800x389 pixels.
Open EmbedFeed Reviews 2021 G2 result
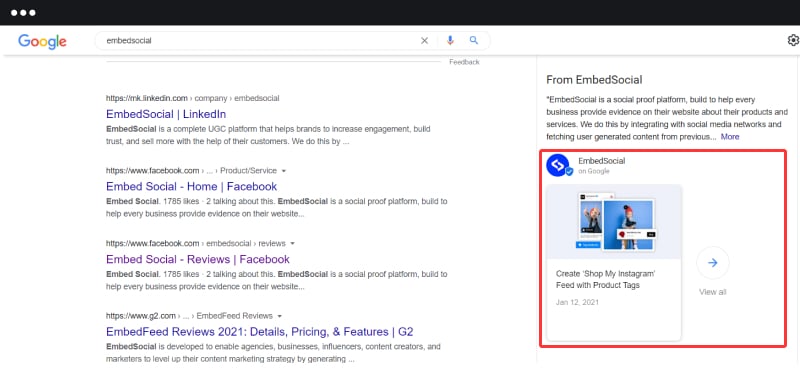click(x=260, y=332)
